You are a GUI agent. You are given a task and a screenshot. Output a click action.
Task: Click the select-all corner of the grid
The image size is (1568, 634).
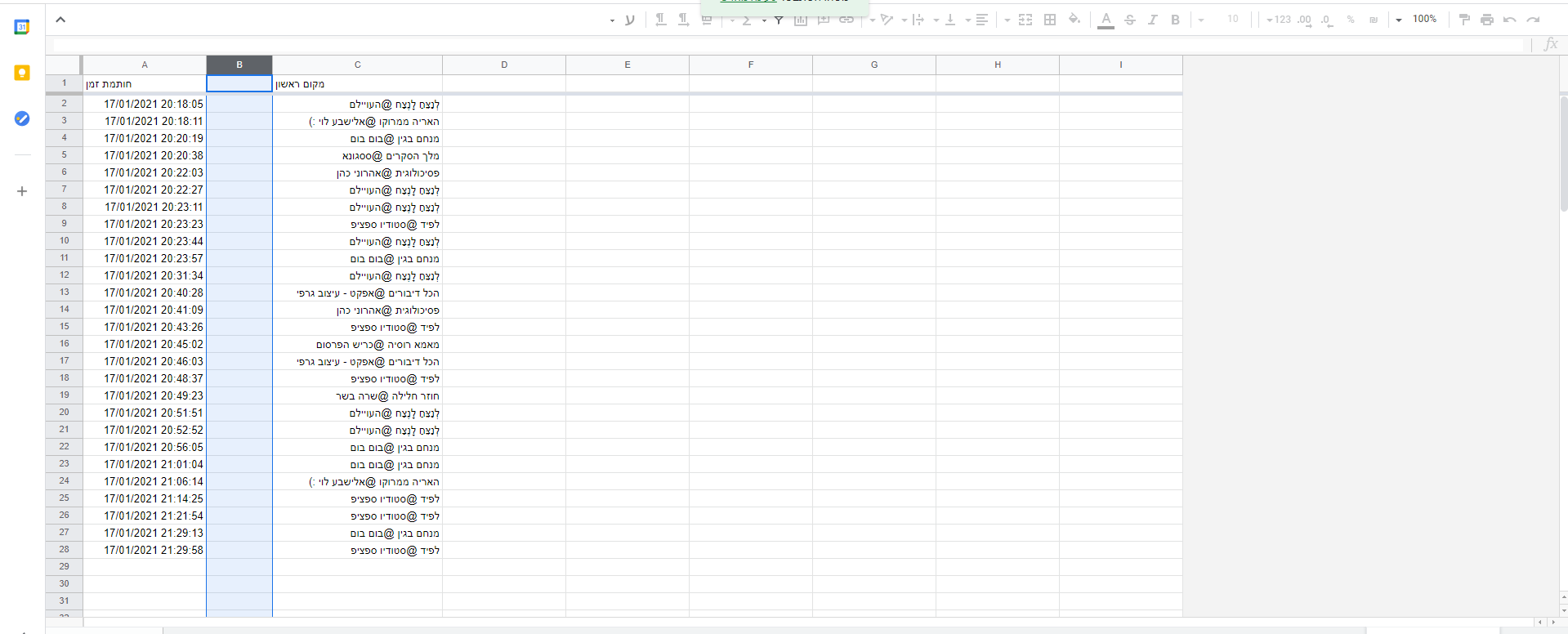click(64, 65)
